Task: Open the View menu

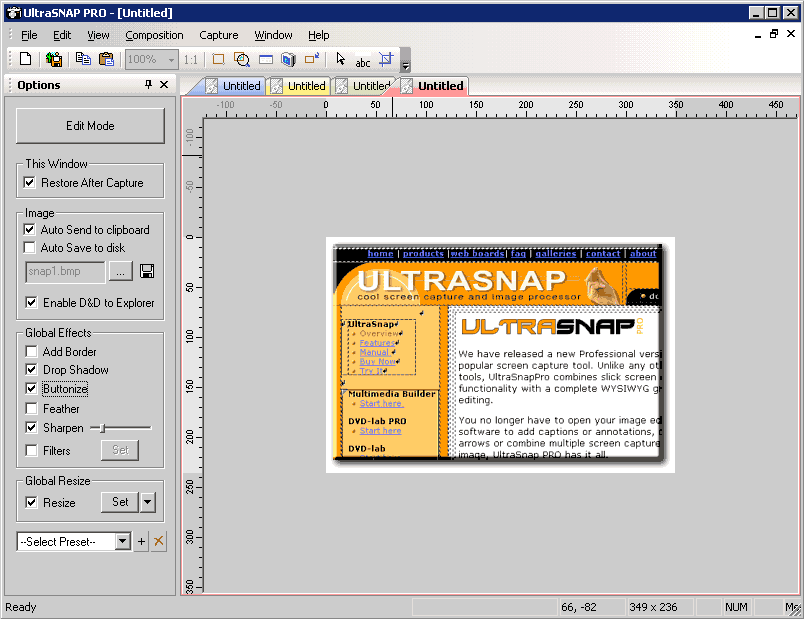Action: (x=98, y=35)
